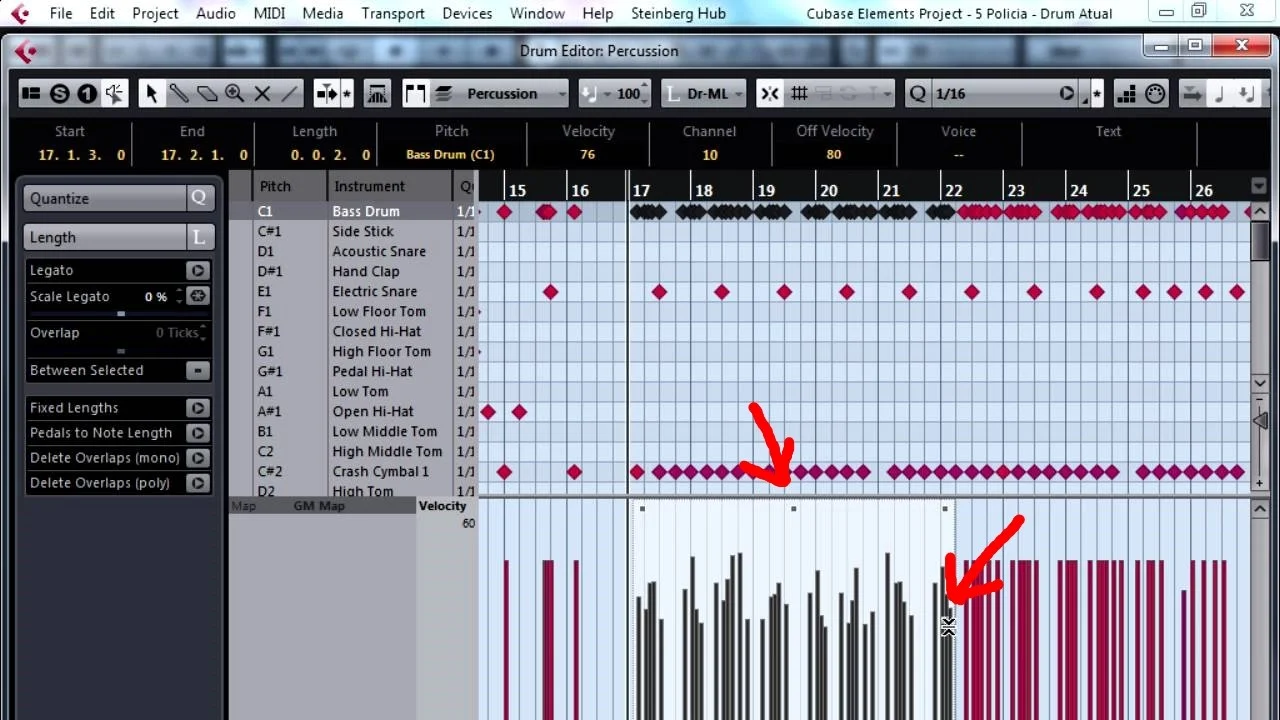Click the Overlap slider
The image size is (1280, 720).
(120, 350)
